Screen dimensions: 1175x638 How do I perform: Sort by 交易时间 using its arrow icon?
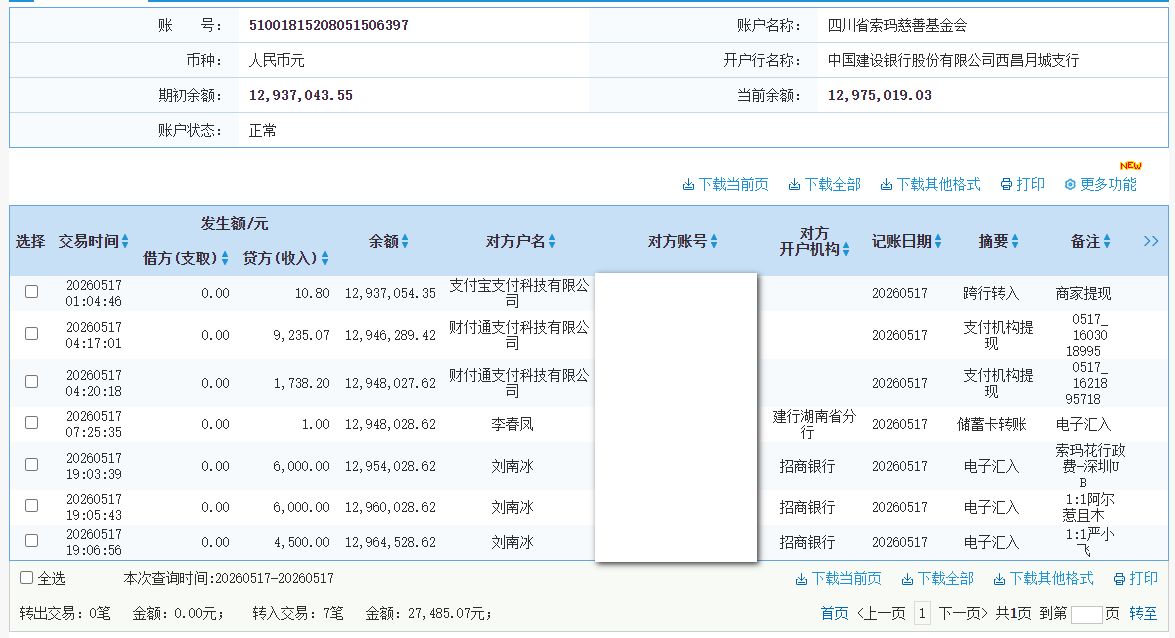125,241
